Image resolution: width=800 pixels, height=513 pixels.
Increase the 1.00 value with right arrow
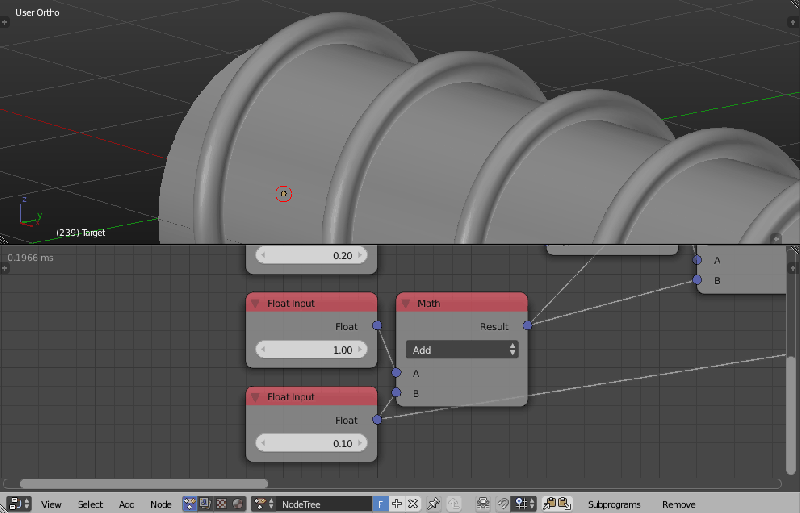[360, 350]
